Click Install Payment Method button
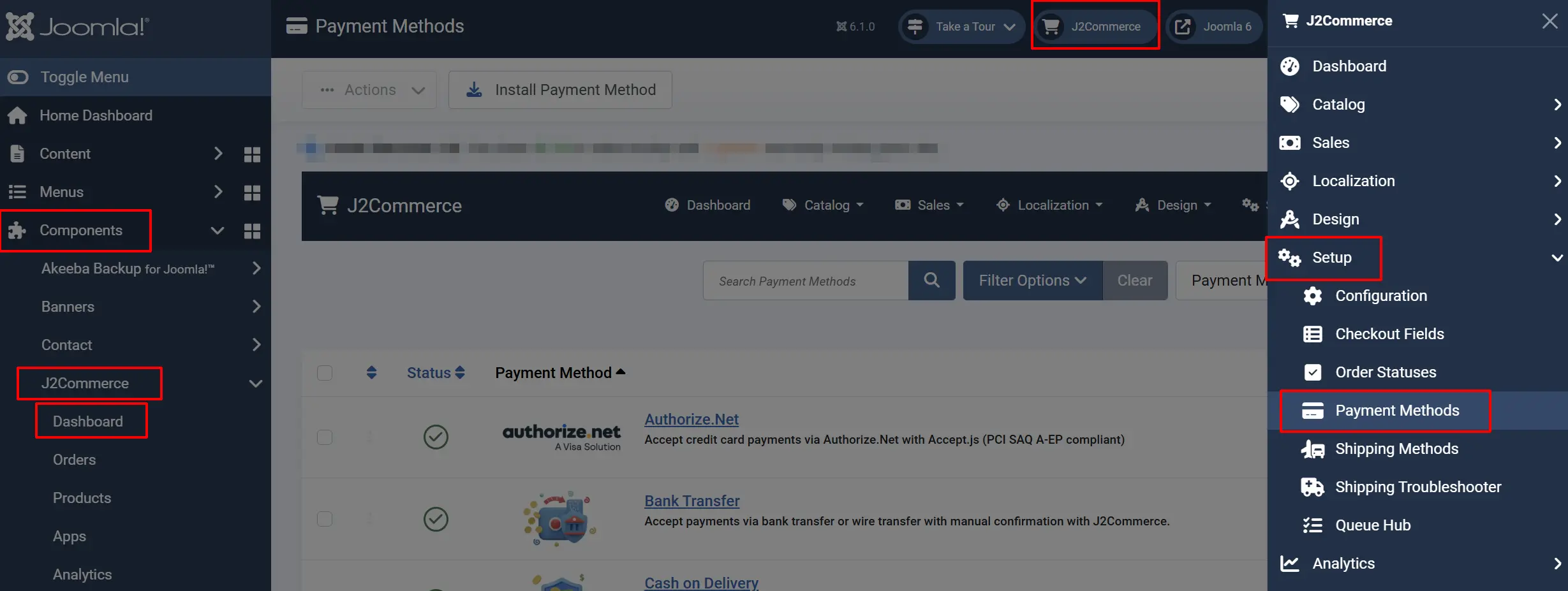The width and height of the screenshot is (1568, 591). pos(560,90)
